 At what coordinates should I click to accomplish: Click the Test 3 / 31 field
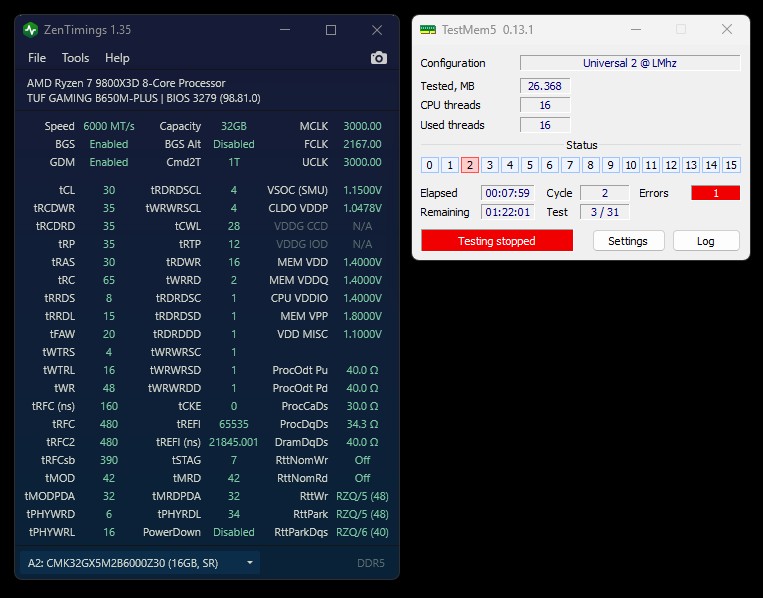(x=604, y=212)
